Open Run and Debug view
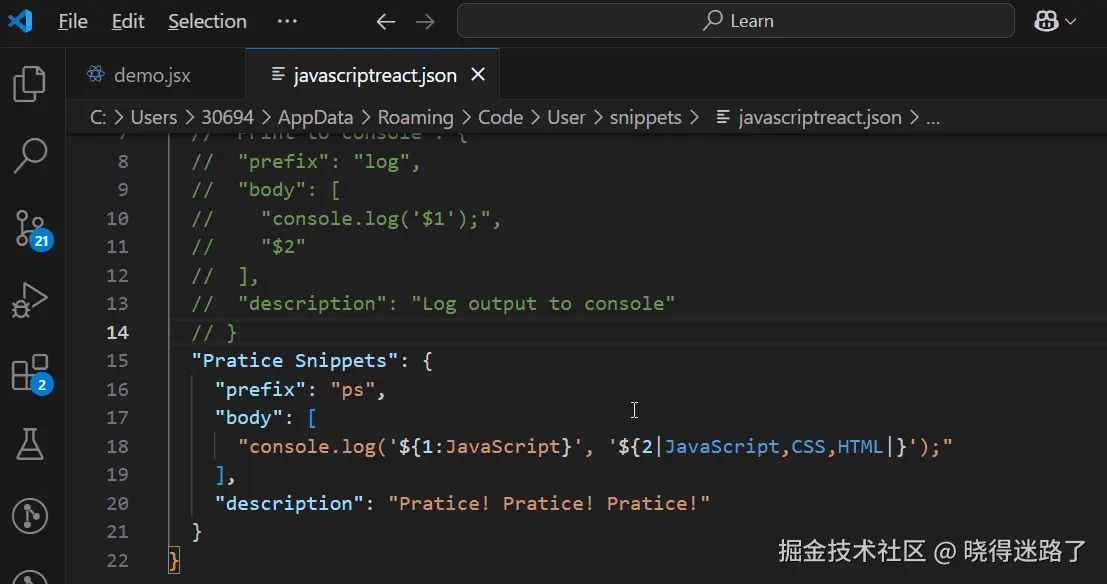 (x=30, y=300)
